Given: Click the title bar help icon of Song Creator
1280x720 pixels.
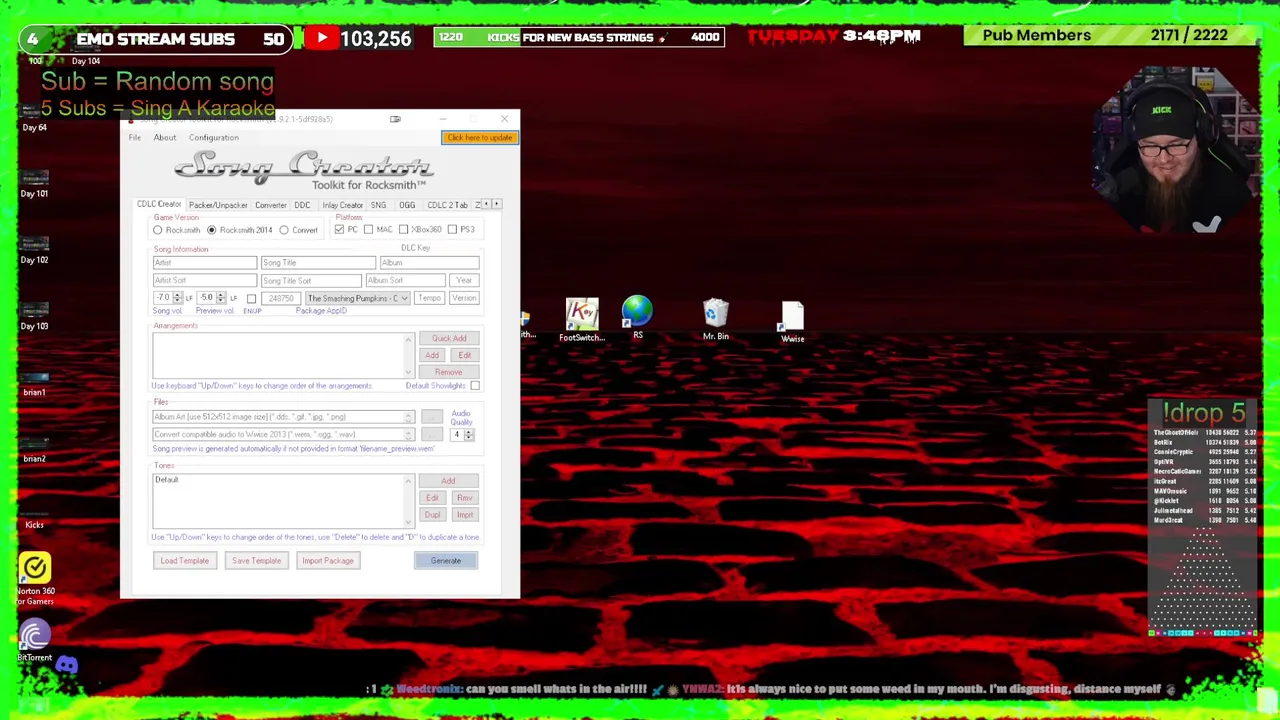Looking at the screenshot, I should pos(395,119).
